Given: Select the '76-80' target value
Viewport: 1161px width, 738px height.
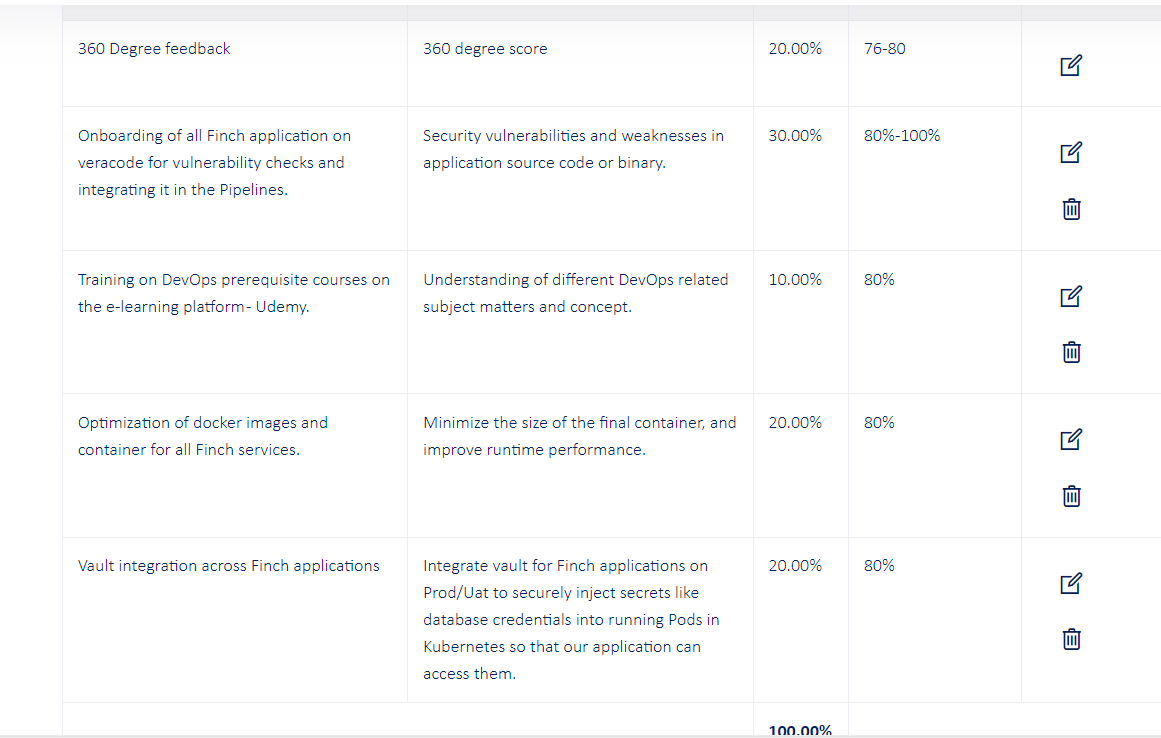Looking at the screenshot, I should pyautogui.click(x=884, y=49).
